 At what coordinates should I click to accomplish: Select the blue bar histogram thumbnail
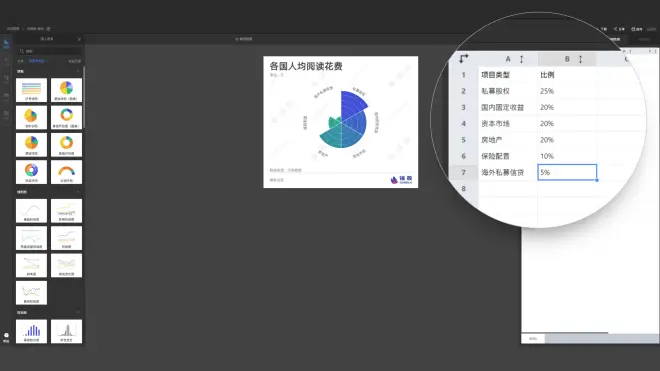click(32, 331)
